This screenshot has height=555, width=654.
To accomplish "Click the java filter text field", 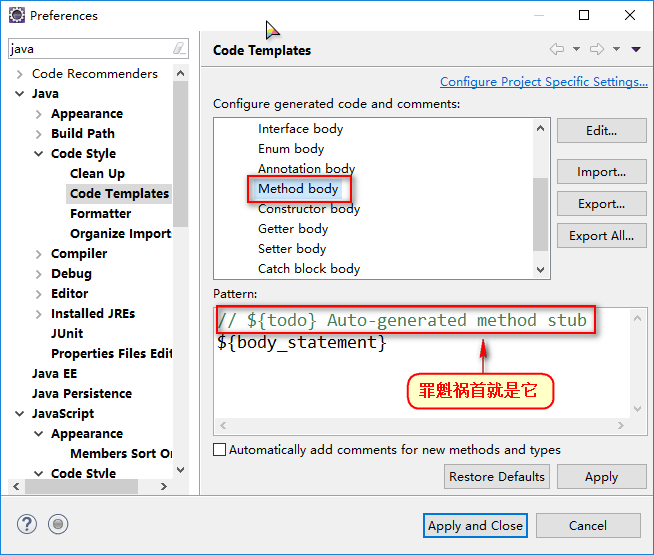I will click(x=92, y=49).
